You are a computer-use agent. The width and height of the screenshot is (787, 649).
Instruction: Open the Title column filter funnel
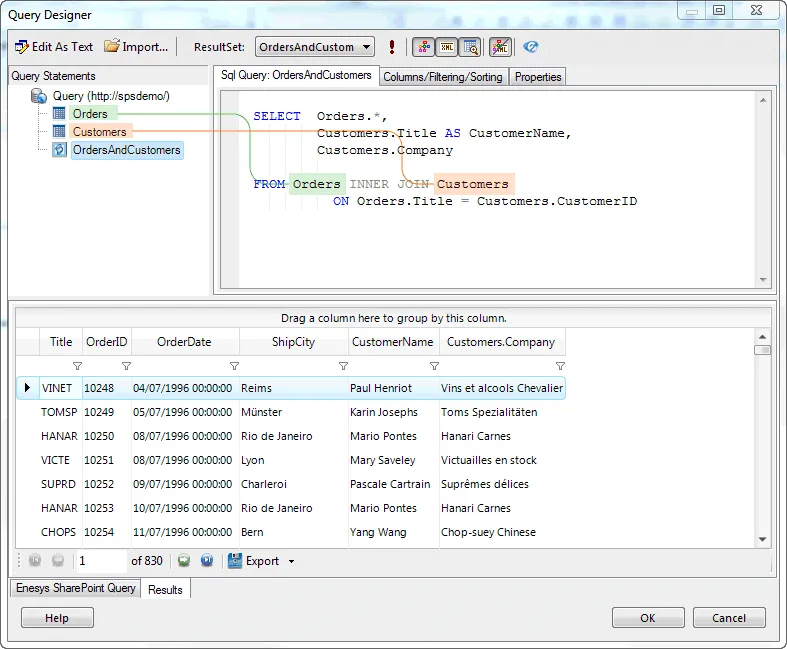pos(77,366)
